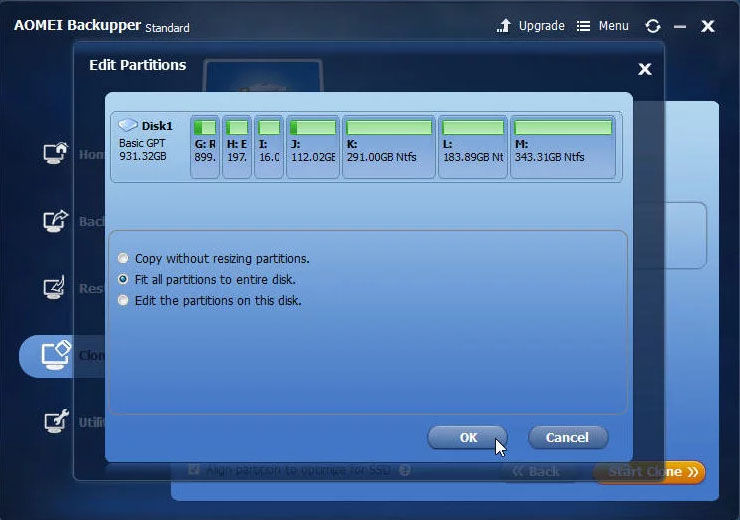Click the help icon beside SSD option

coord(404,470)
